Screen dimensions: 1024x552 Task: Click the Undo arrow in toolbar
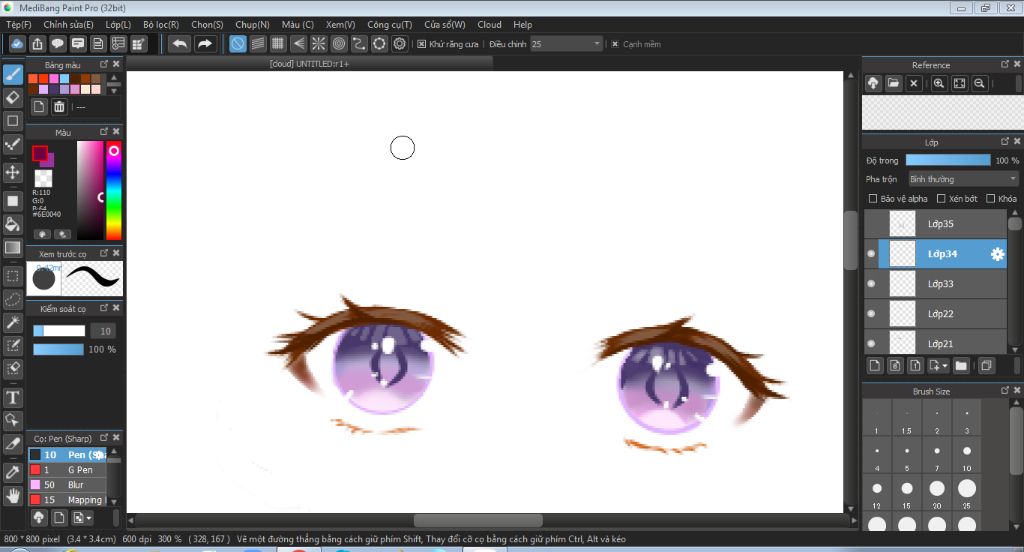pos(179,44)
